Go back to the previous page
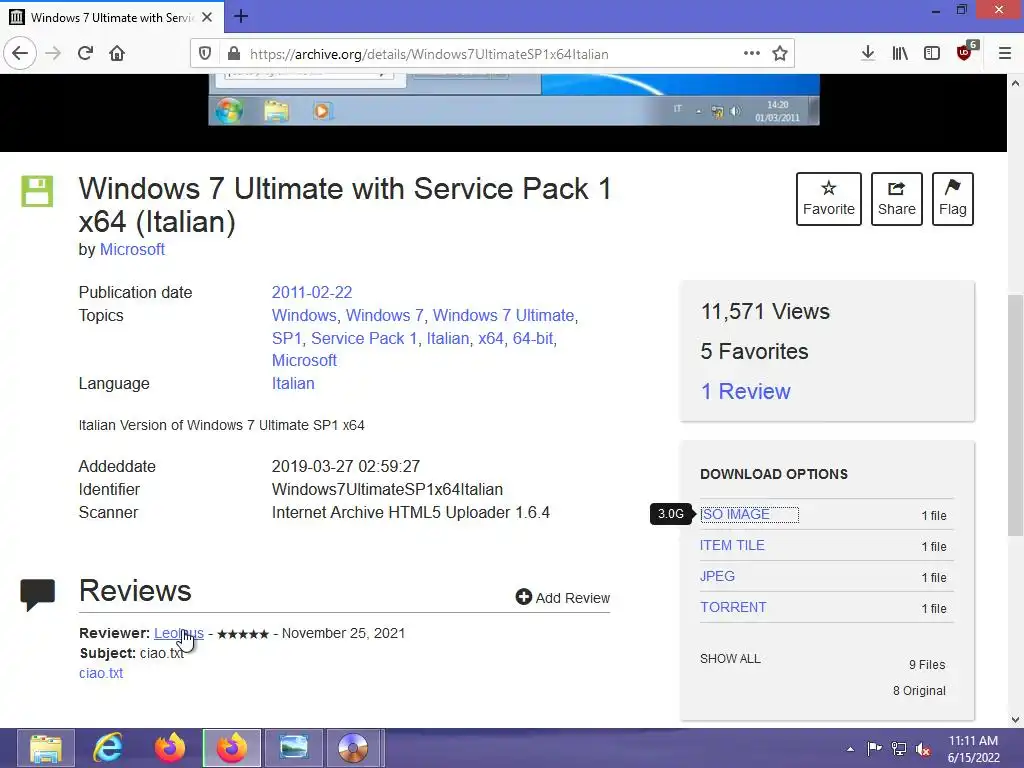 20,53
